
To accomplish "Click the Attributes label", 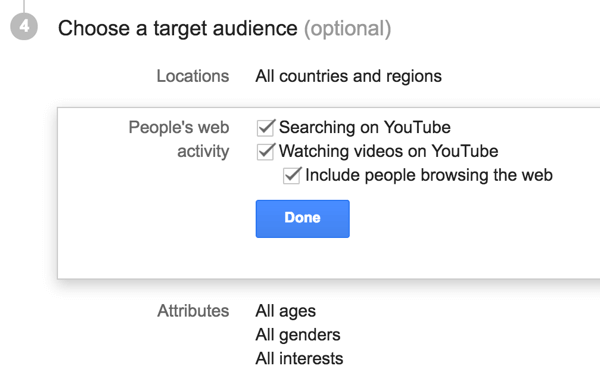I will pos(193,310).
